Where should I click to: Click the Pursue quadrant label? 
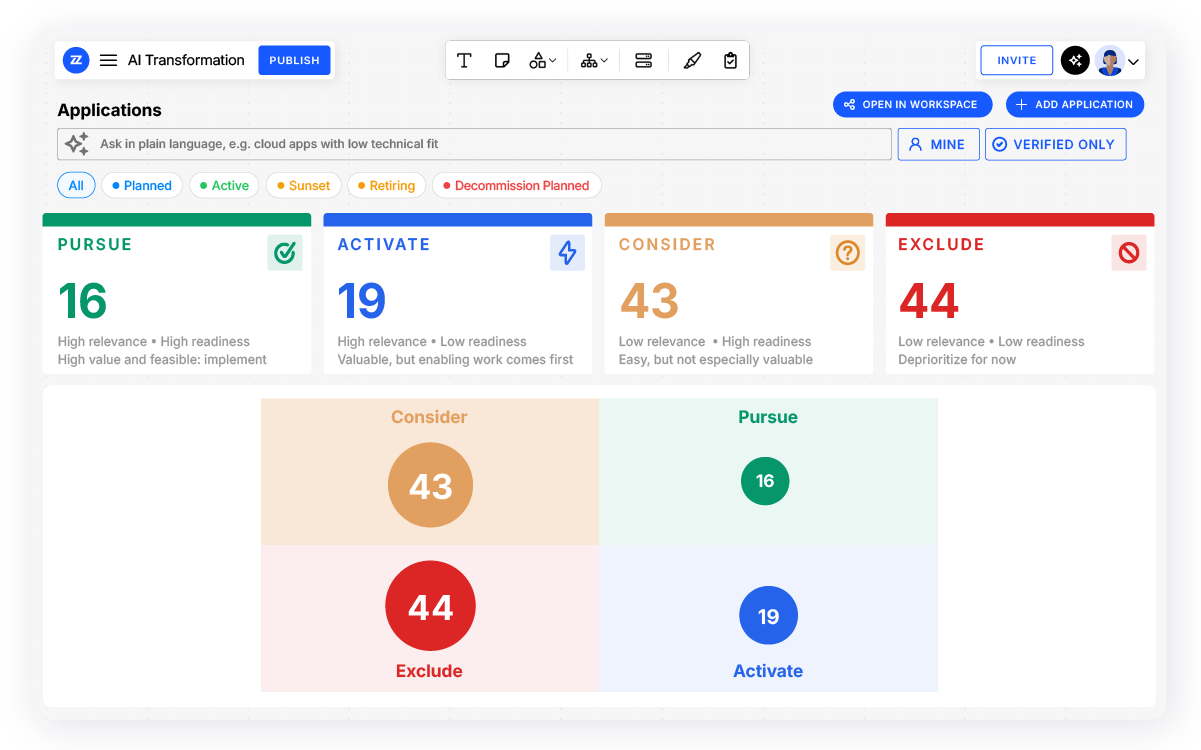[x=768, y=417]
